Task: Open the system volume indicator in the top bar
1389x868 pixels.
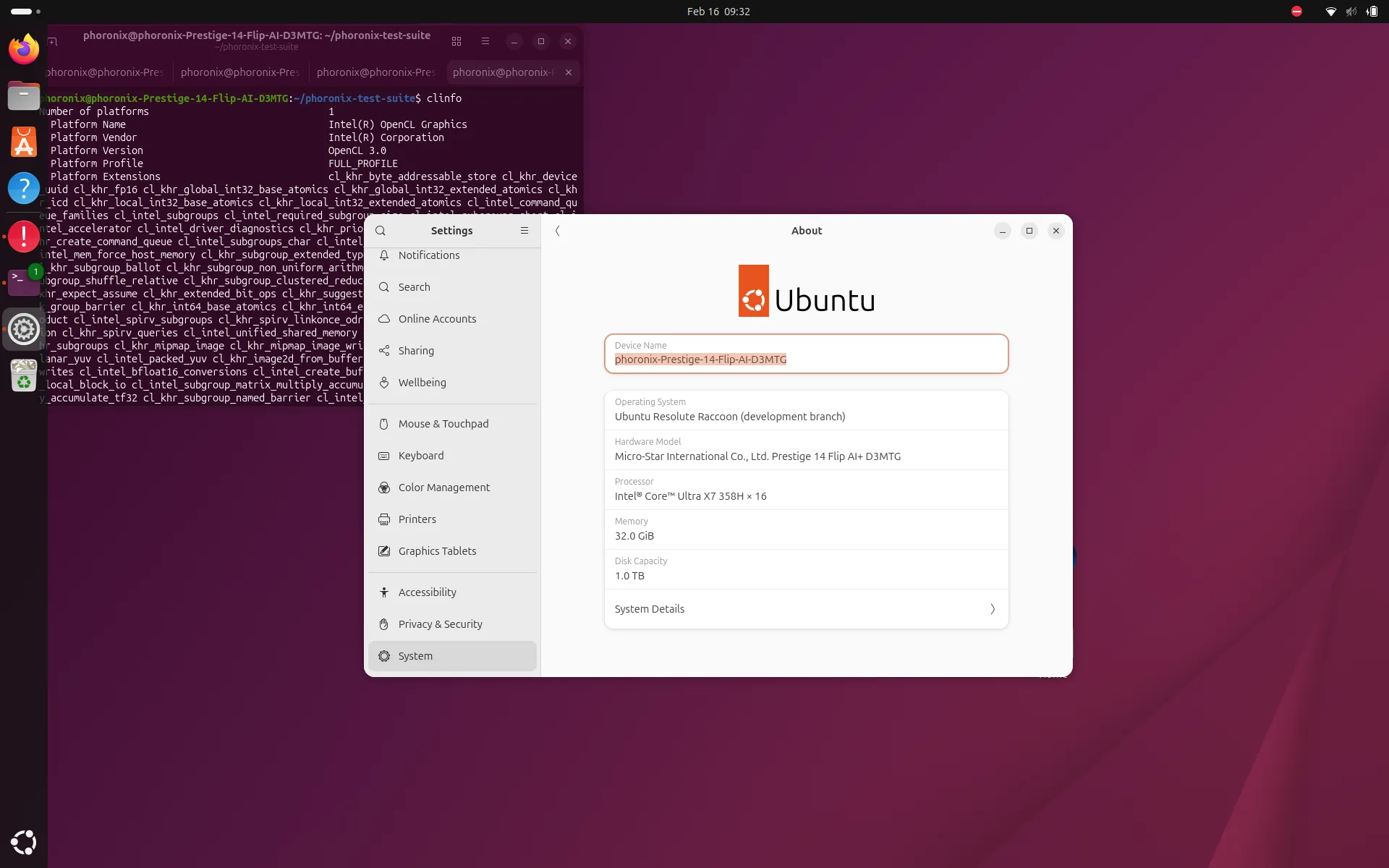Action: (1351, 12)
